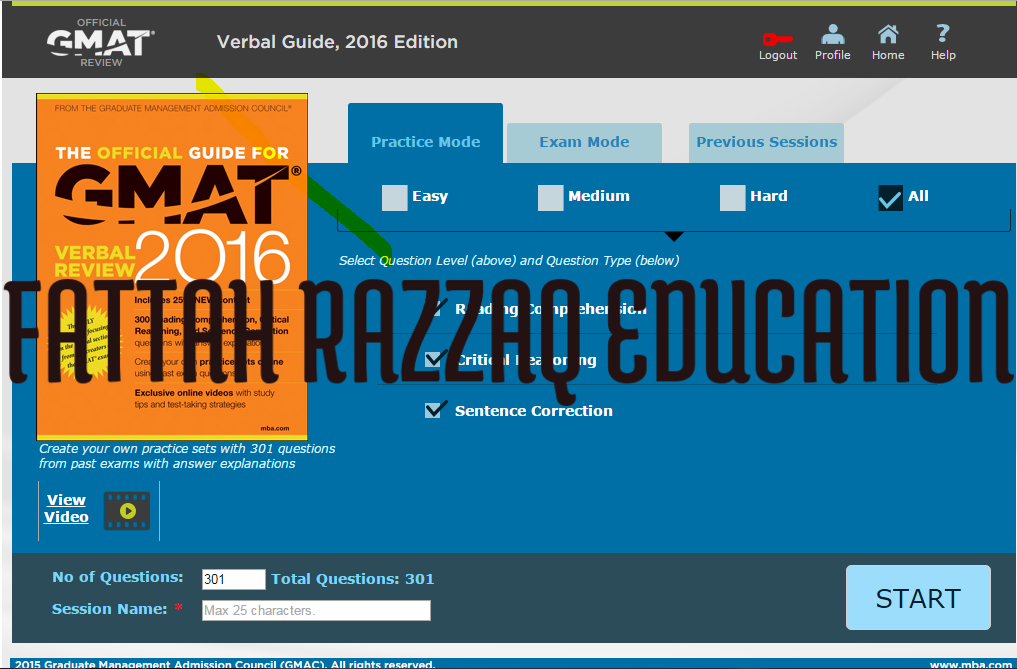
Task: Open the Profile person icon
Action: (x=833, y=34)
